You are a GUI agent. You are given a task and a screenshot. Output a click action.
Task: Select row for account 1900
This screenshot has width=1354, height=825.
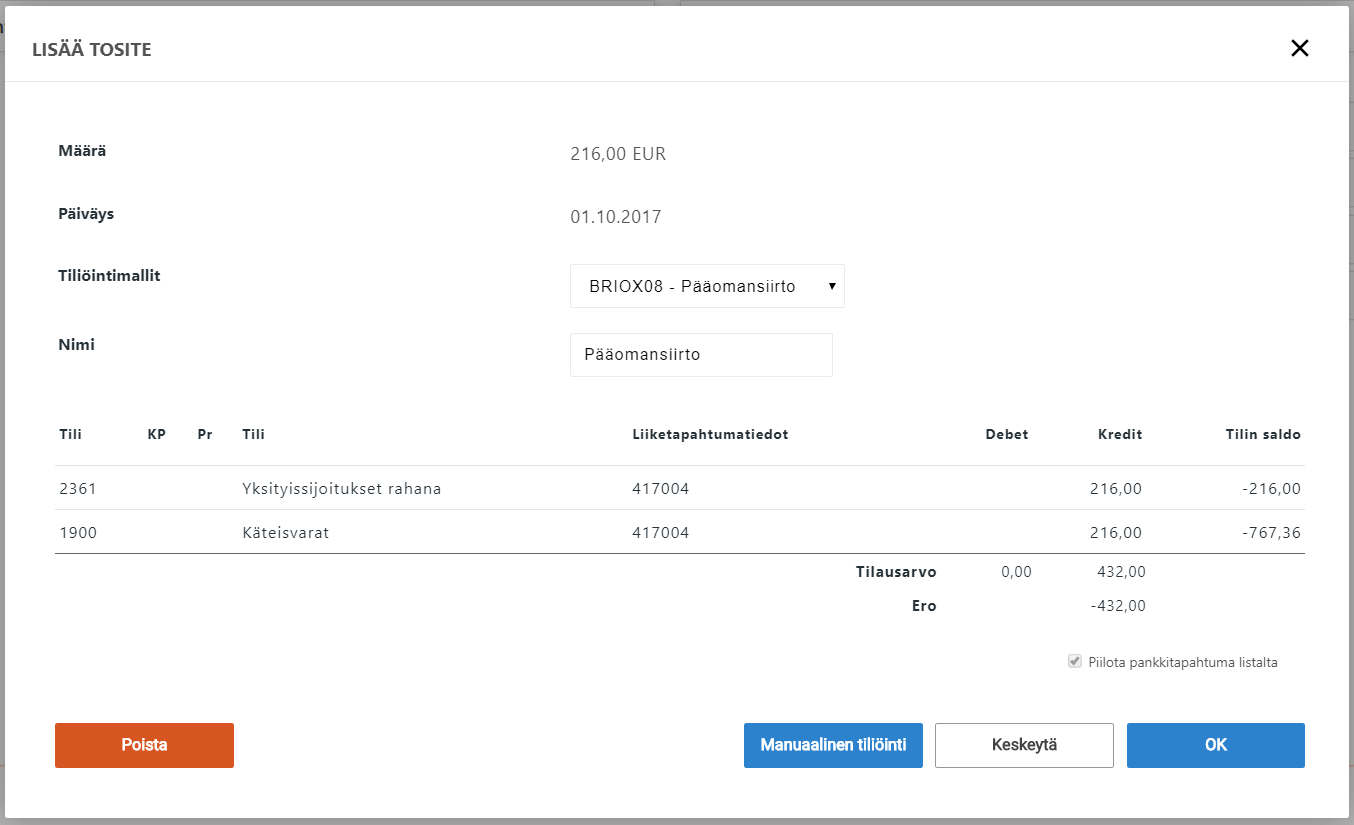click(77, 533)
